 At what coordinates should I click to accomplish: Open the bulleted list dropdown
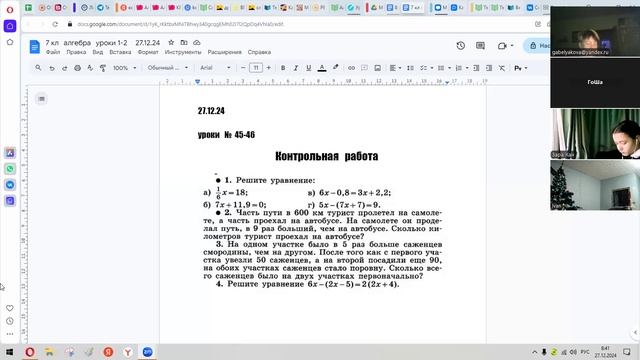click(444, 68)
